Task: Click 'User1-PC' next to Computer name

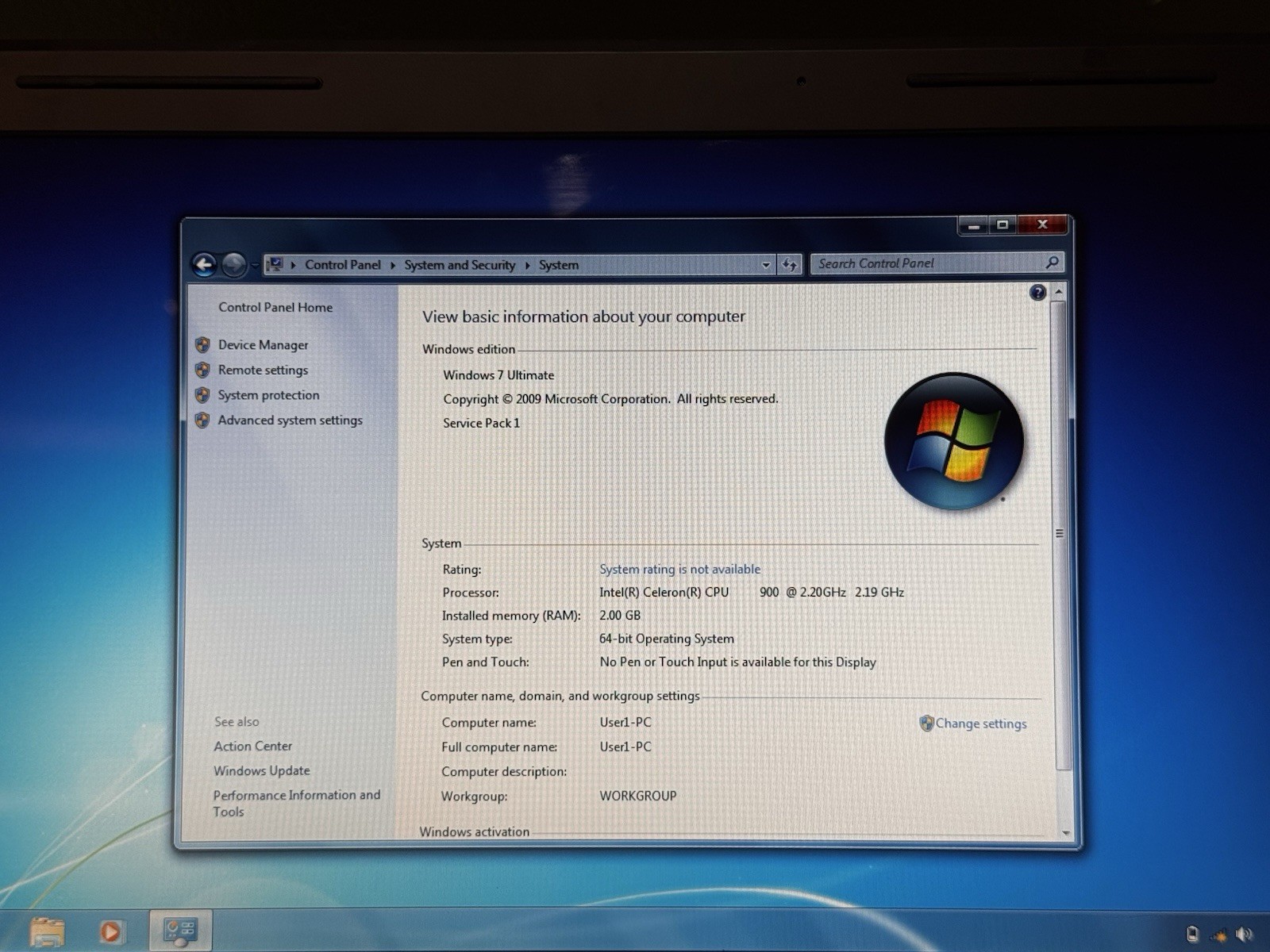Action: pos(625,723)
